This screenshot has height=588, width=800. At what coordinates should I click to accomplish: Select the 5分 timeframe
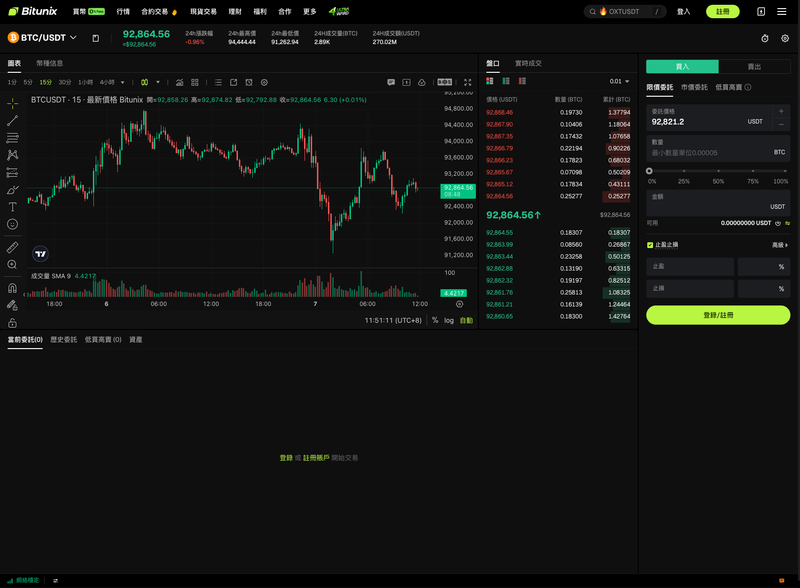coord(28,82)
